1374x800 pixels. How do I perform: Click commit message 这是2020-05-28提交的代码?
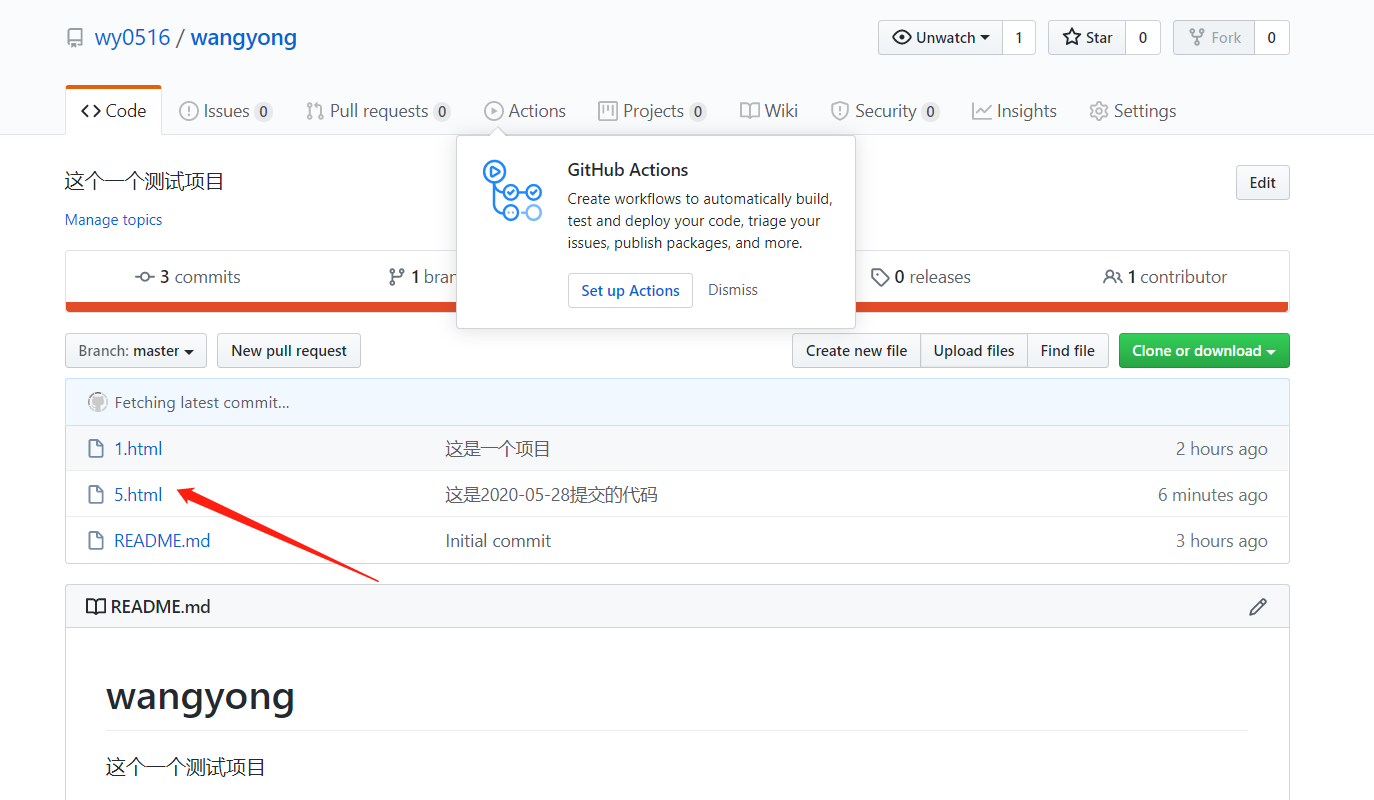[x=552, y=495]
